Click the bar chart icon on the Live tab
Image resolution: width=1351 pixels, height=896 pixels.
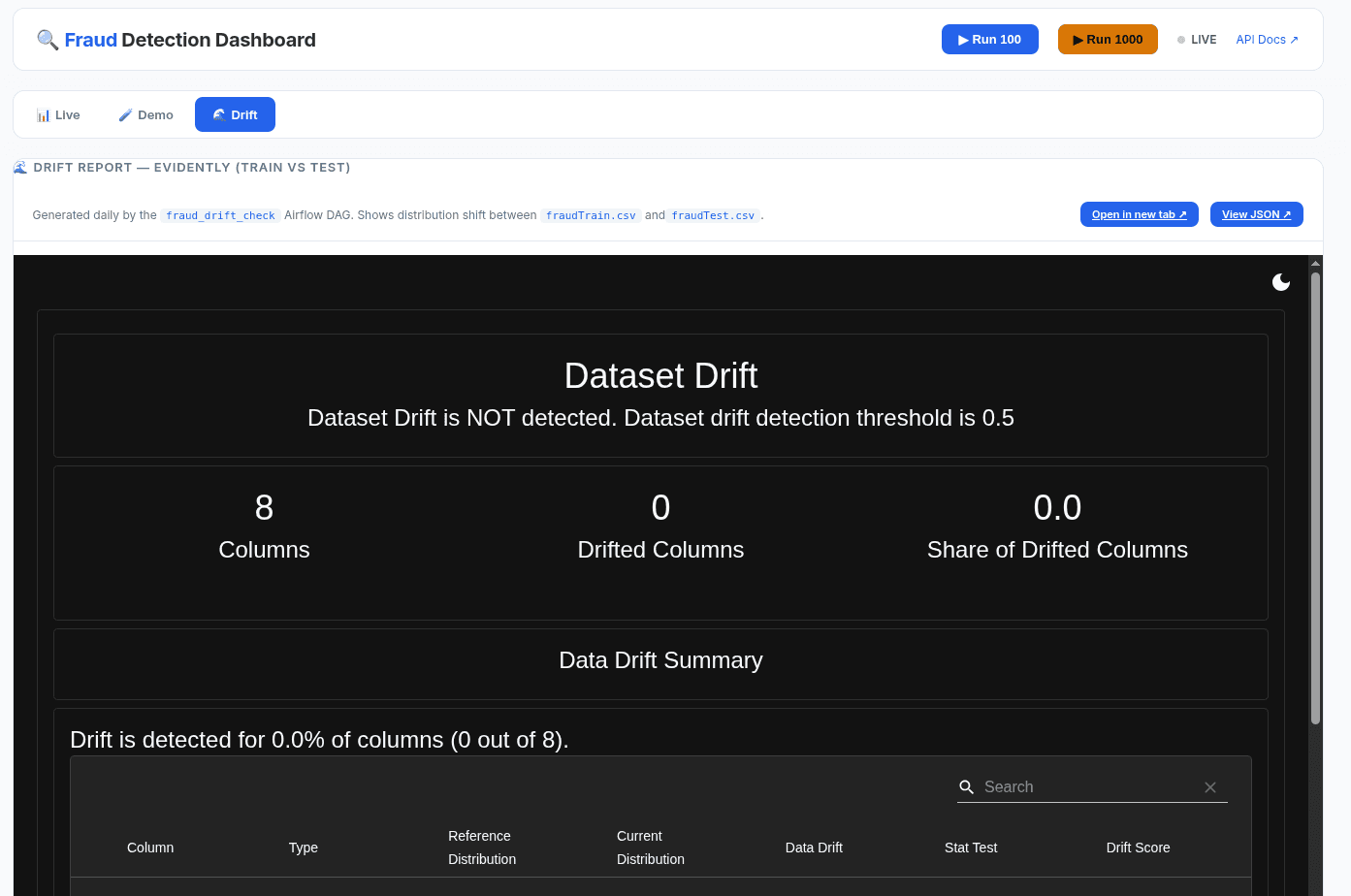[44, 115]
